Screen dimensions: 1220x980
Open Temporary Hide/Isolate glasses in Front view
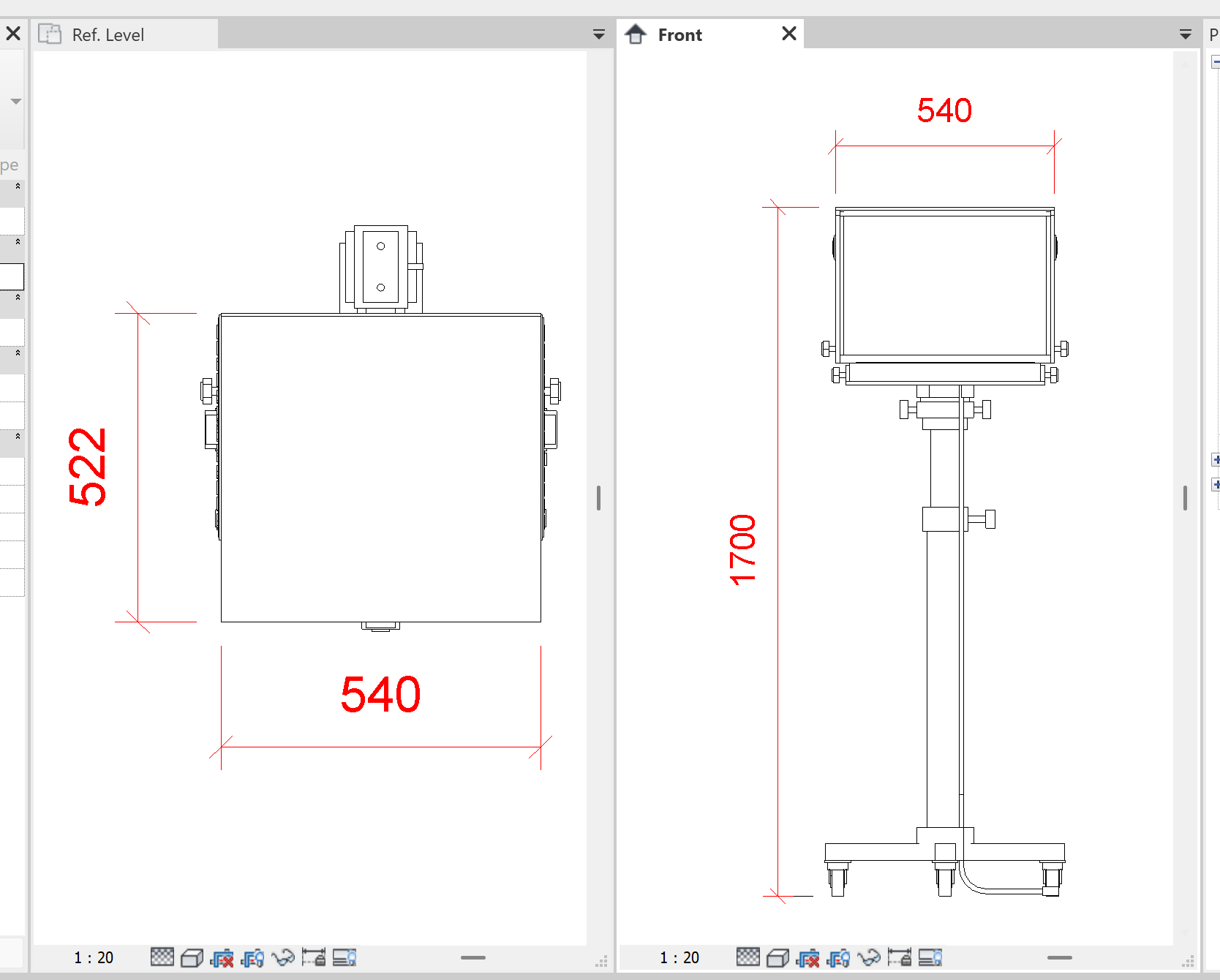[x=869, y=957]
